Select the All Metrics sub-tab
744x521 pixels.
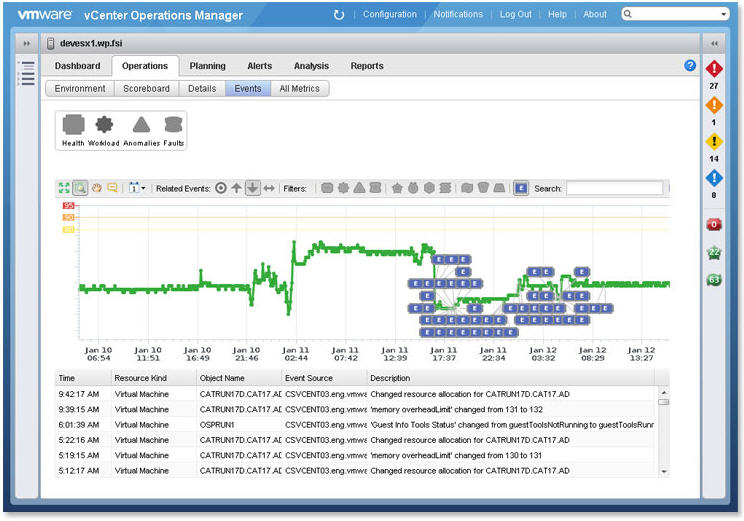pos(299,89)
